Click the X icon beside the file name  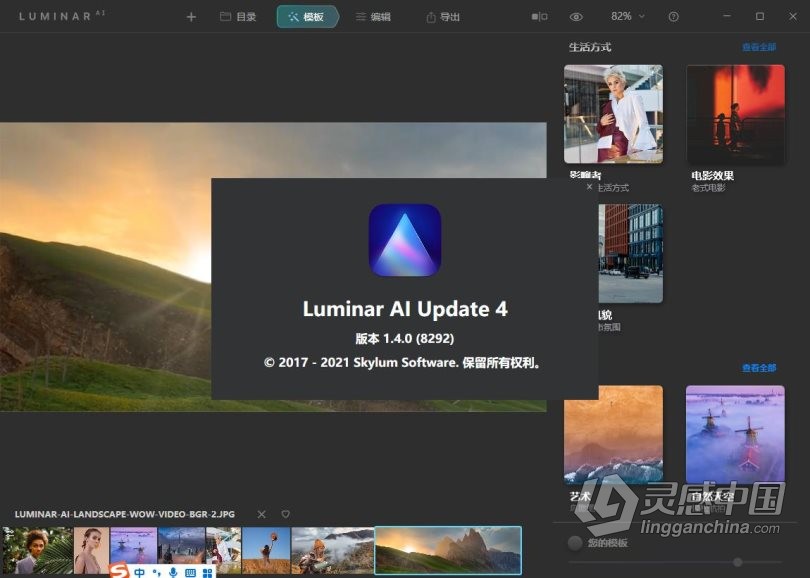[x=261, y=514]
